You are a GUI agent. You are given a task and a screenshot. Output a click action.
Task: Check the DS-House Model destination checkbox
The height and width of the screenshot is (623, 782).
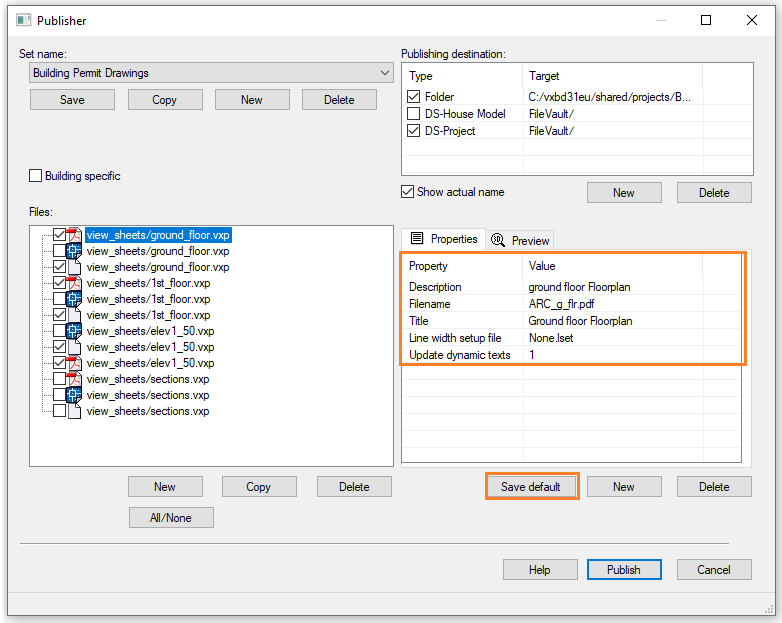click(414, 114)
